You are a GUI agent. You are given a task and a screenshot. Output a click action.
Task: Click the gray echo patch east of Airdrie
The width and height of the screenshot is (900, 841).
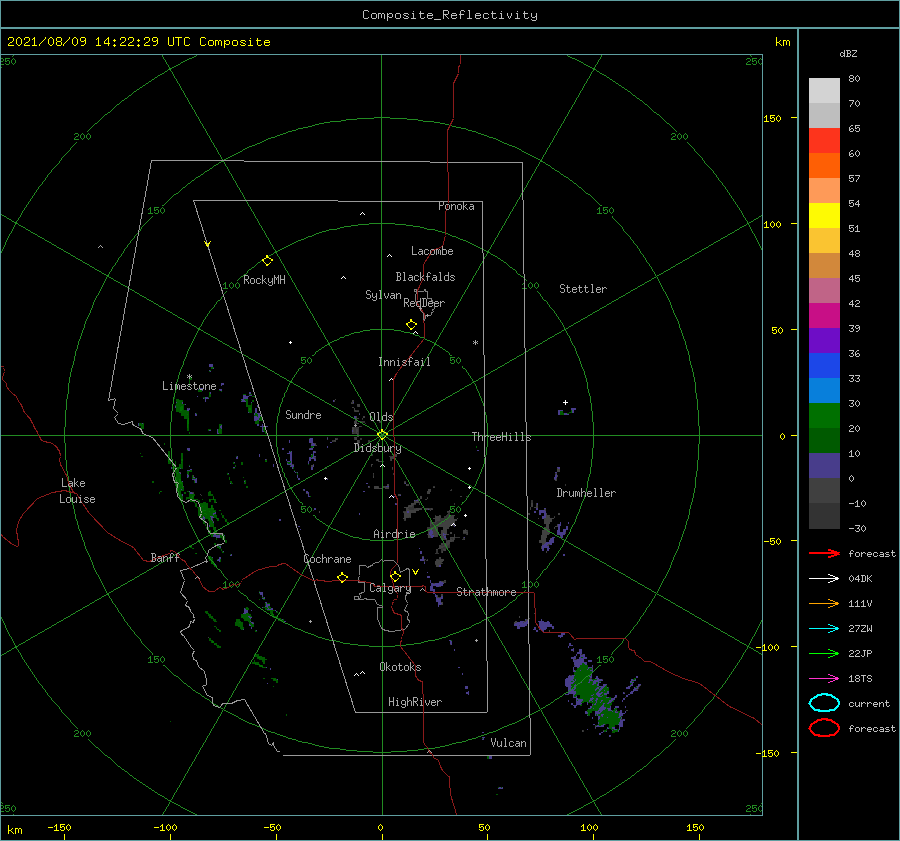[445, 527]
